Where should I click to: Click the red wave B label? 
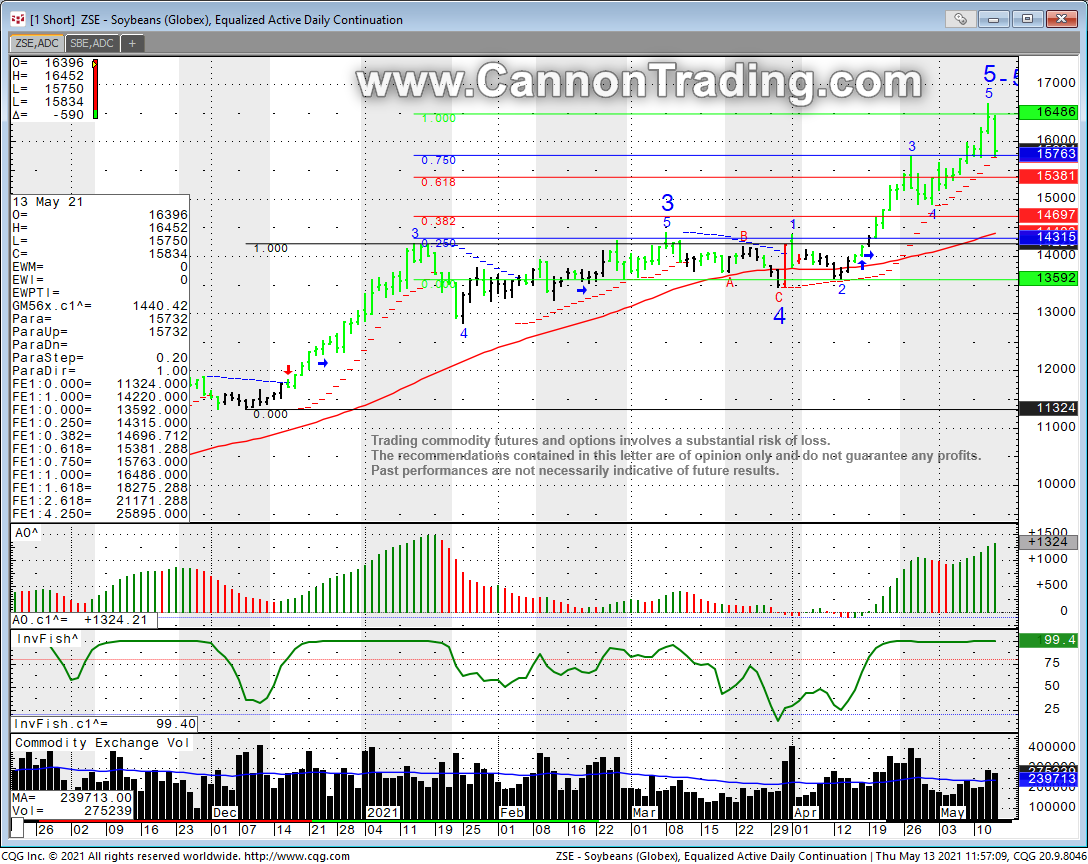pyautogui.click(x=744, y=237)
